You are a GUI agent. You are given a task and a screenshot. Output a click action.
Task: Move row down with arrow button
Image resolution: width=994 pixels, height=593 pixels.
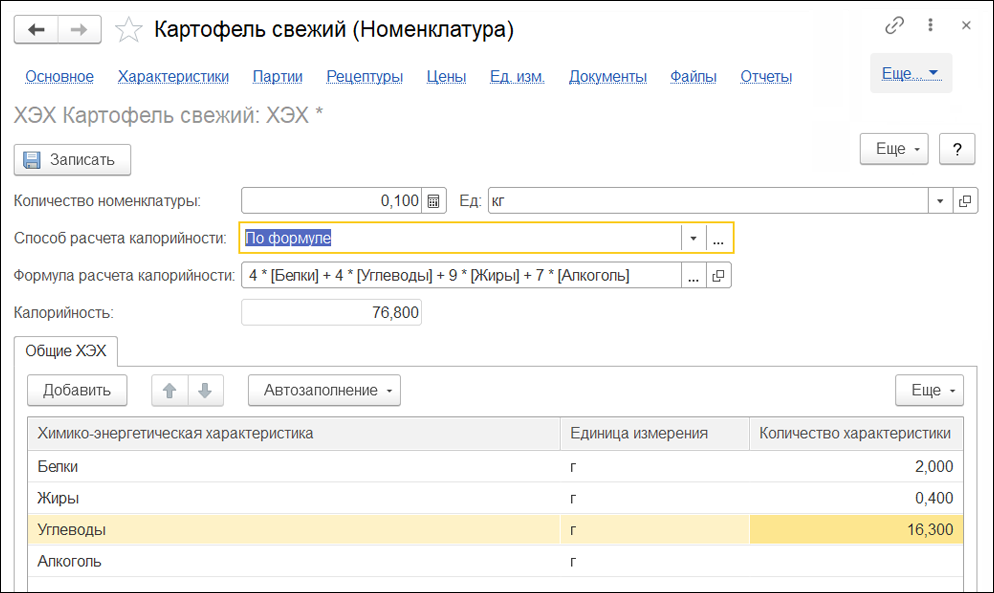pyautogui.click(x=205, y=390)
